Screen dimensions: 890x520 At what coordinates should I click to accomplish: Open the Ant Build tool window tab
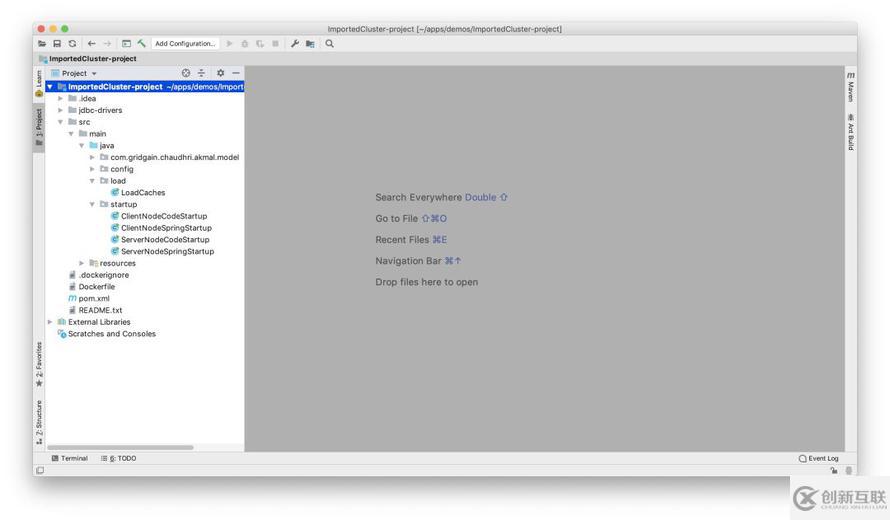(x=850, y=132)
